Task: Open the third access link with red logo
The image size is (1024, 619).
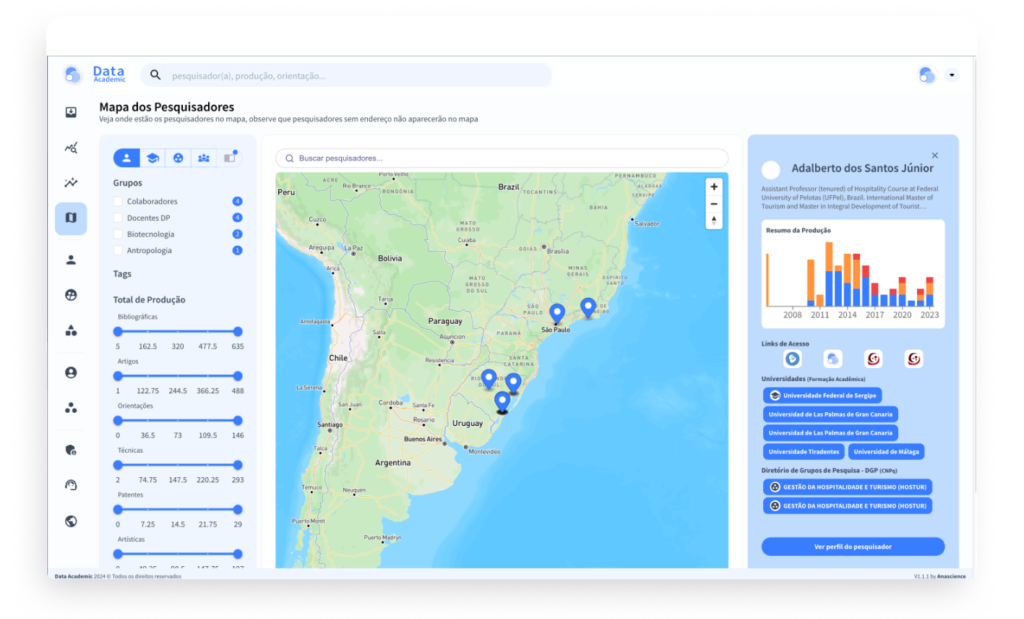Action: pos(873,358)
